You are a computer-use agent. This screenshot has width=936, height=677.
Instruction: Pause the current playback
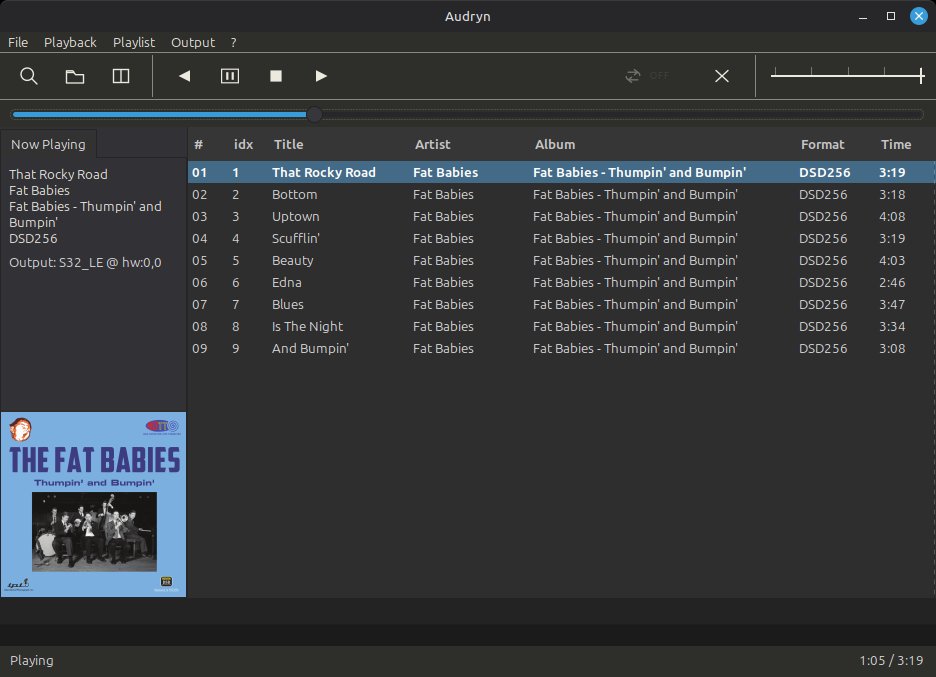pyautogui.click(x=230, y=76)
